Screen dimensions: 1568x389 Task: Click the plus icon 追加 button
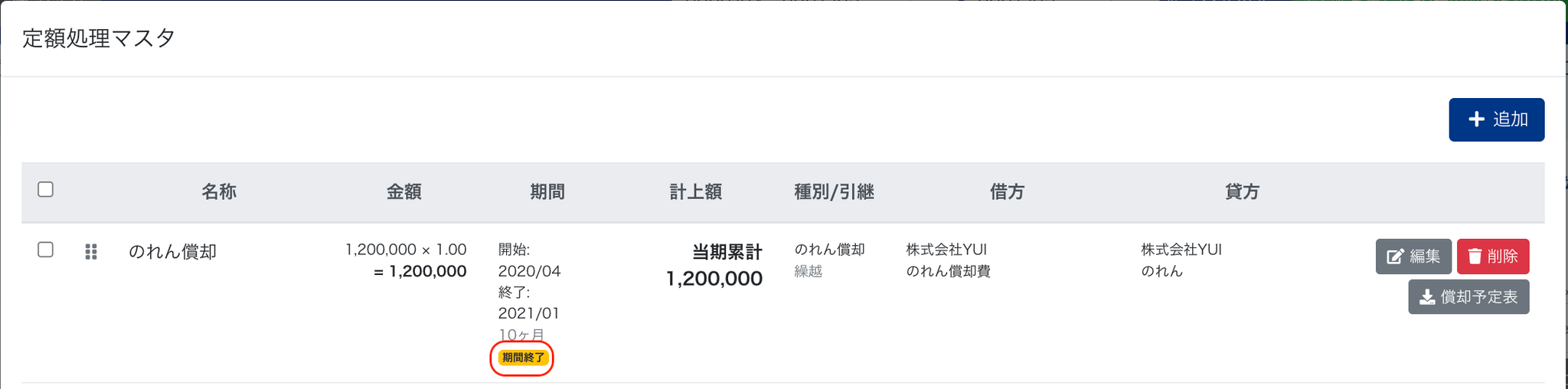(x=1496, y=119)
